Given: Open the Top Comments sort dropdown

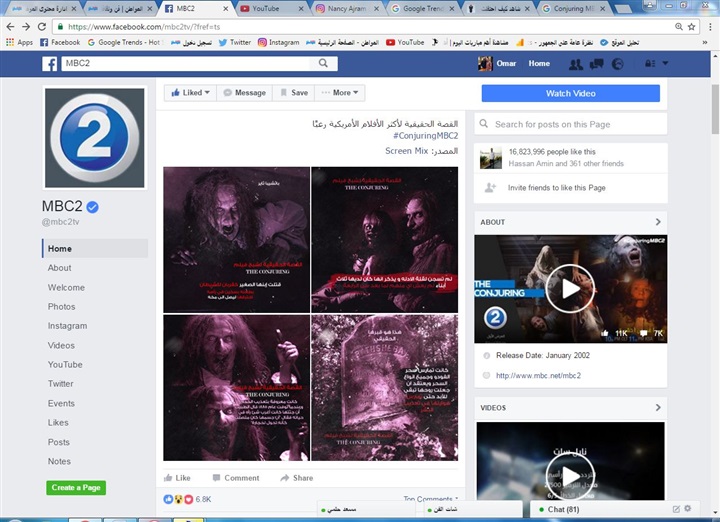Looking at the screenshot, I should pyautogui.click(x=431, y=499).
